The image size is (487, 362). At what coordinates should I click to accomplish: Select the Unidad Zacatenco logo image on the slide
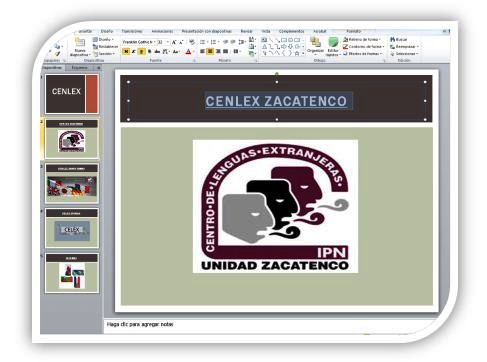[275, 206]
